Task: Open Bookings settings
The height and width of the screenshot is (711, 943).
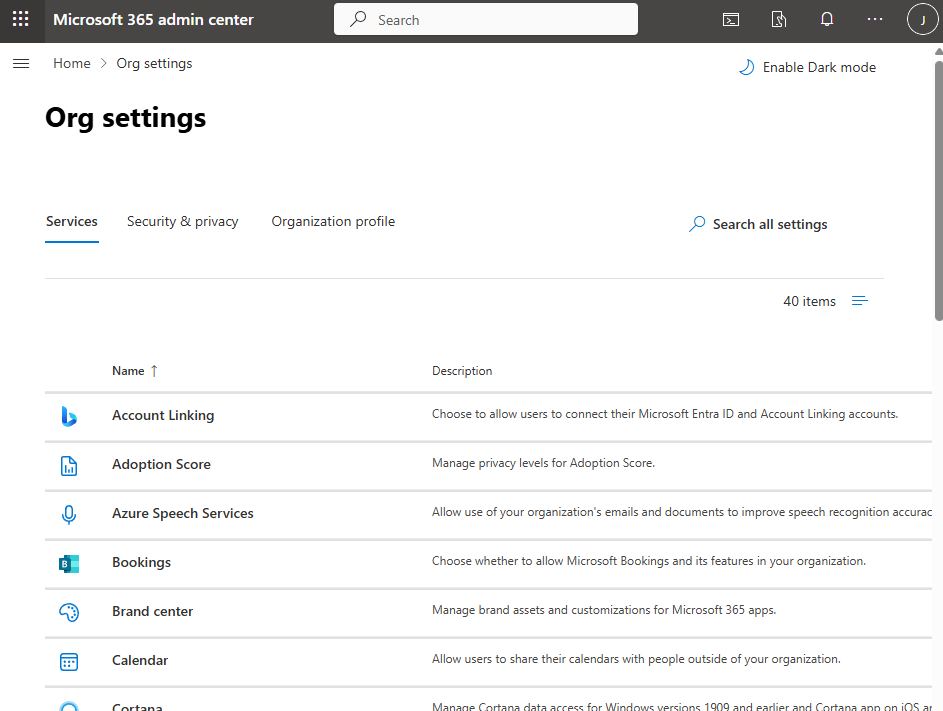Action: click(x=141, y=562)
